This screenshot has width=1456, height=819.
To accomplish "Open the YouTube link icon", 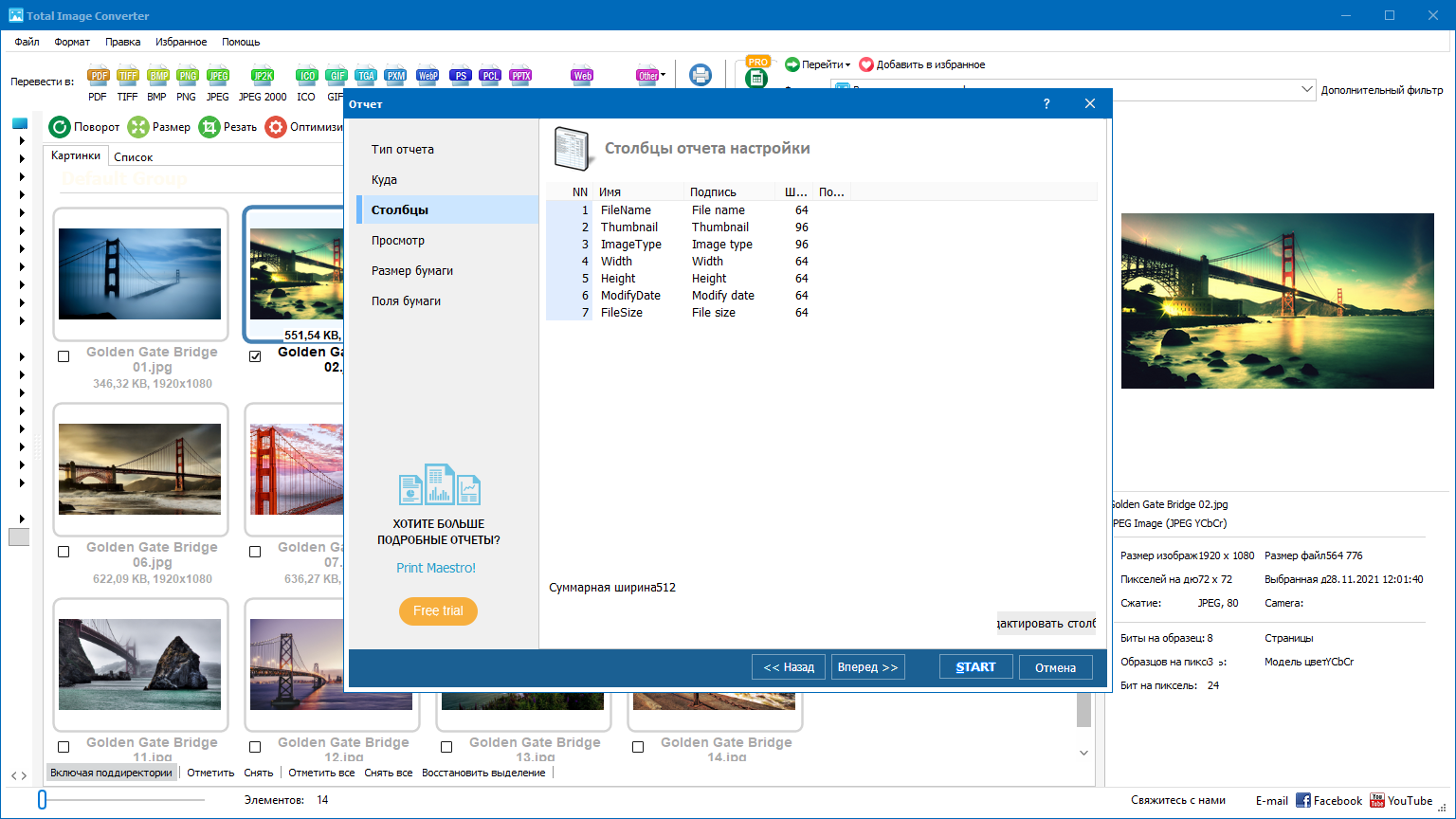I will pos(1377,801).
